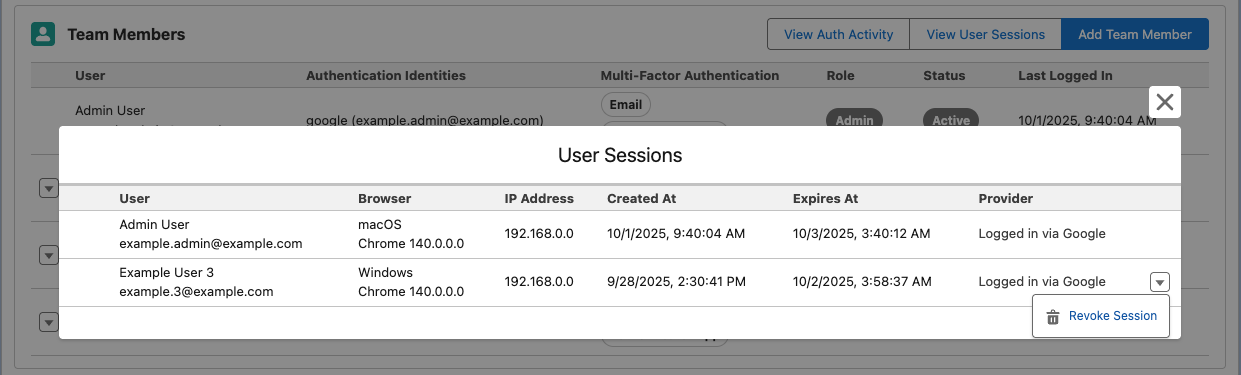This screenshot has width=1241, height=375.
Task: Click the Active status badge
Action: [x=951, y=120]
